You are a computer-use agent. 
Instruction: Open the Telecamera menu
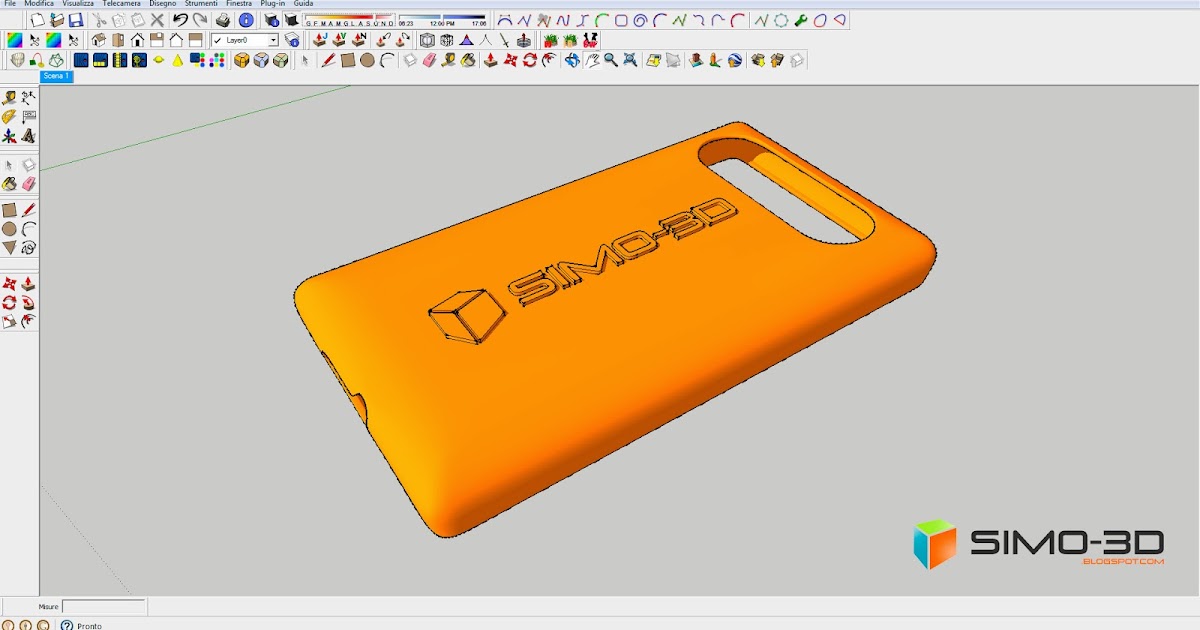pyautogui.click(x=122, y=4)
